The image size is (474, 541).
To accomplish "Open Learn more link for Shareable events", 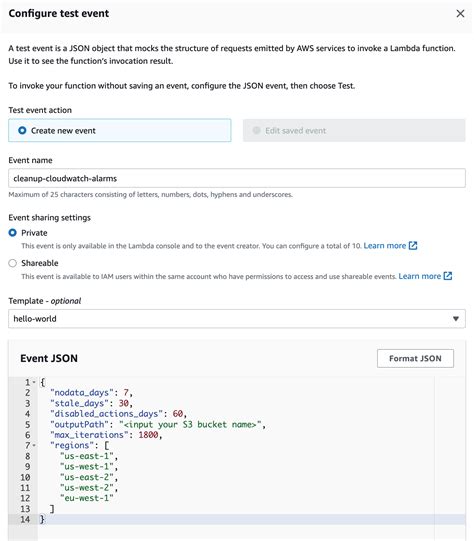I will (x=419, y=276).
